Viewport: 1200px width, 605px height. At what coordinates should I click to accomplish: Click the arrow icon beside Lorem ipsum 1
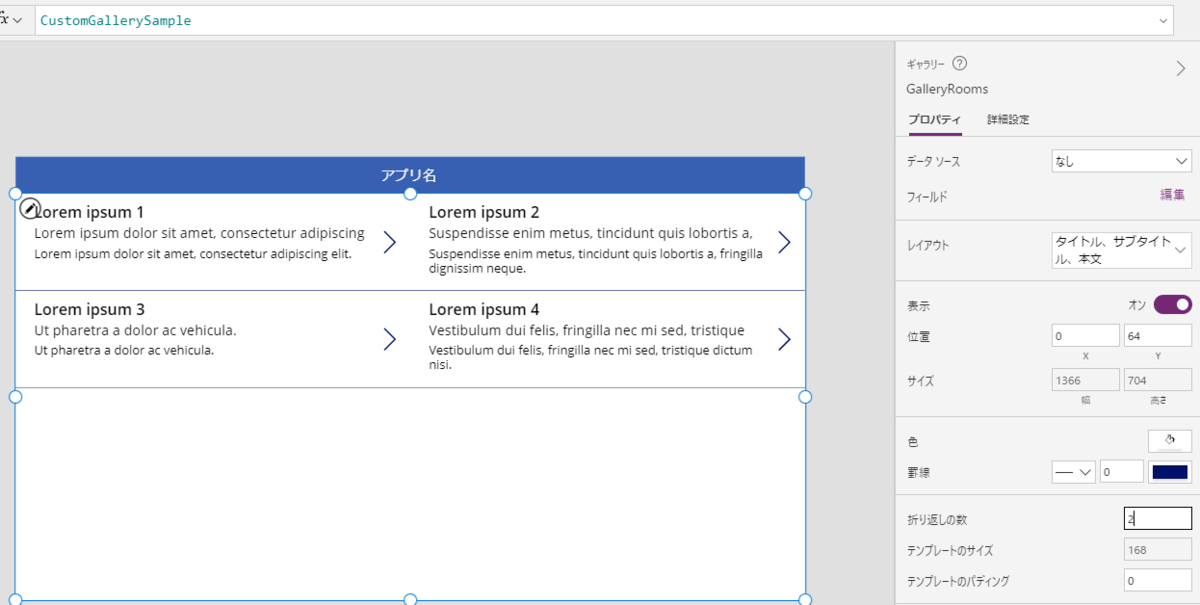pos(390,242)
